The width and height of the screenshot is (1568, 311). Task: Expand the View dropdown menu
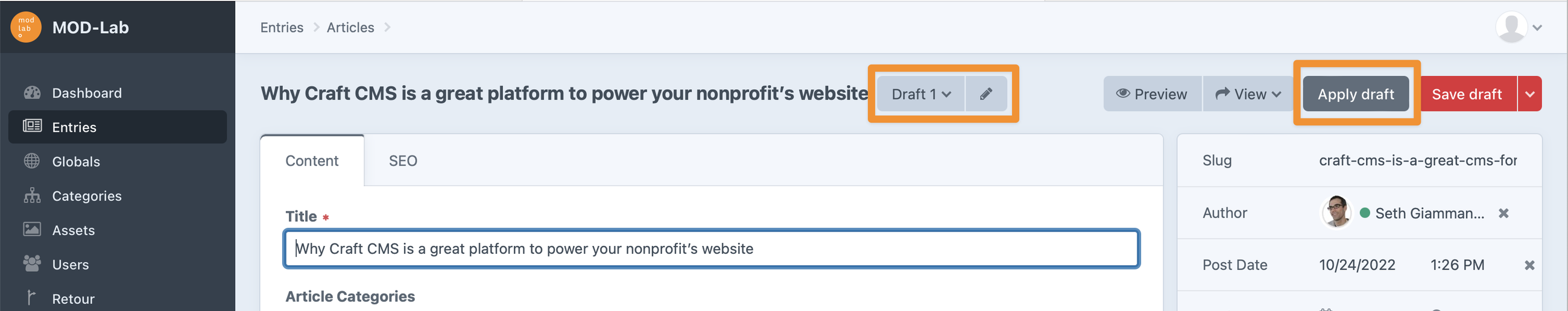click(1248, 94)
